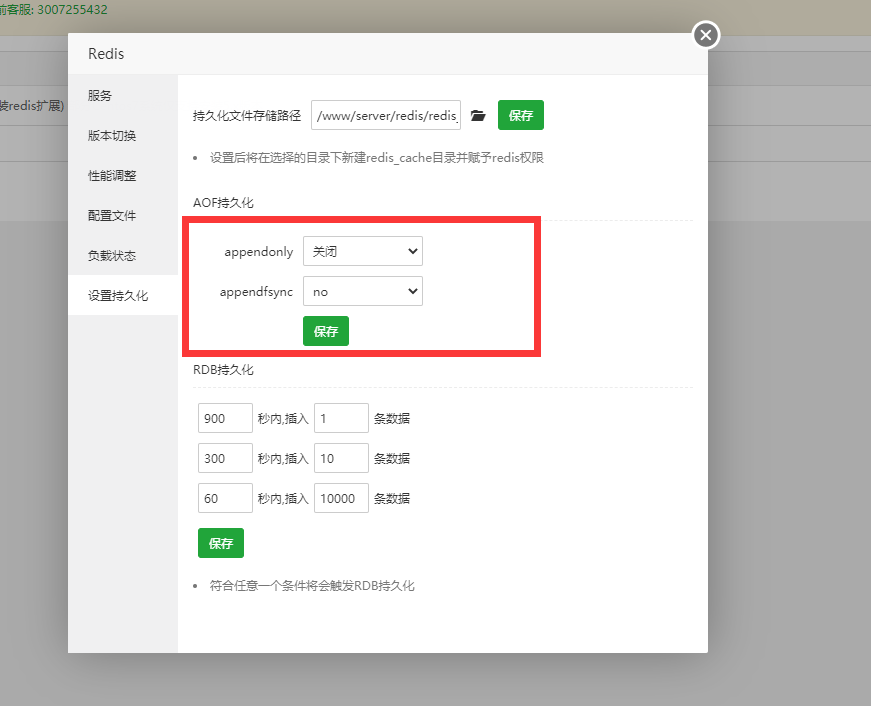Select 配置文件 tab
This screenshot has height=706, width=871.
(x=123, y=216)
